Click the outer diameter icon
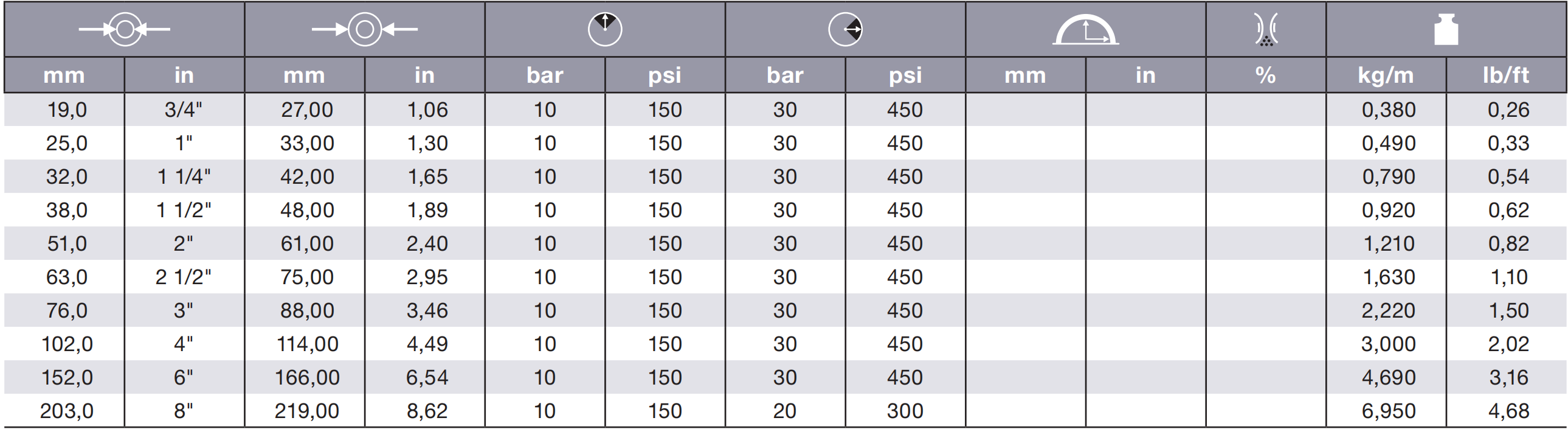This screenshot has width=1568, height=429. click(365, 29)
